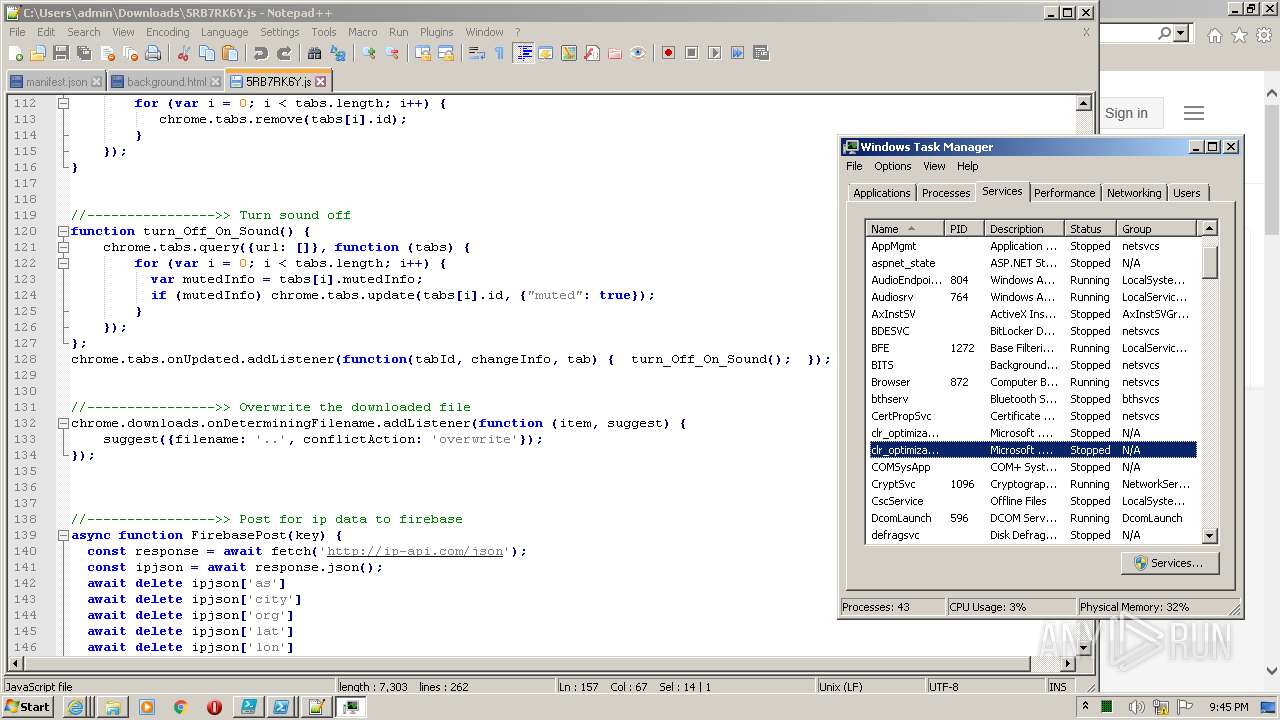Zoom in using toolbar icon
1280x720 pixels.
(369, 53)
